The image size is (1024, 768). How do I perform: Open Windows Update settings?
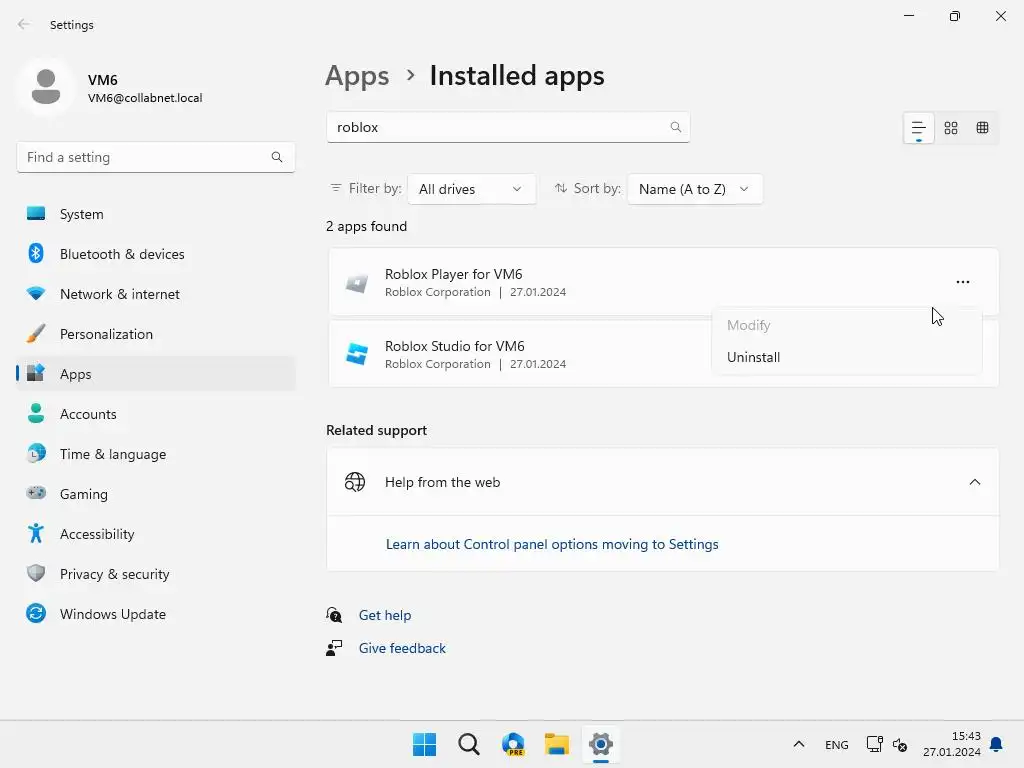point(112,614)
